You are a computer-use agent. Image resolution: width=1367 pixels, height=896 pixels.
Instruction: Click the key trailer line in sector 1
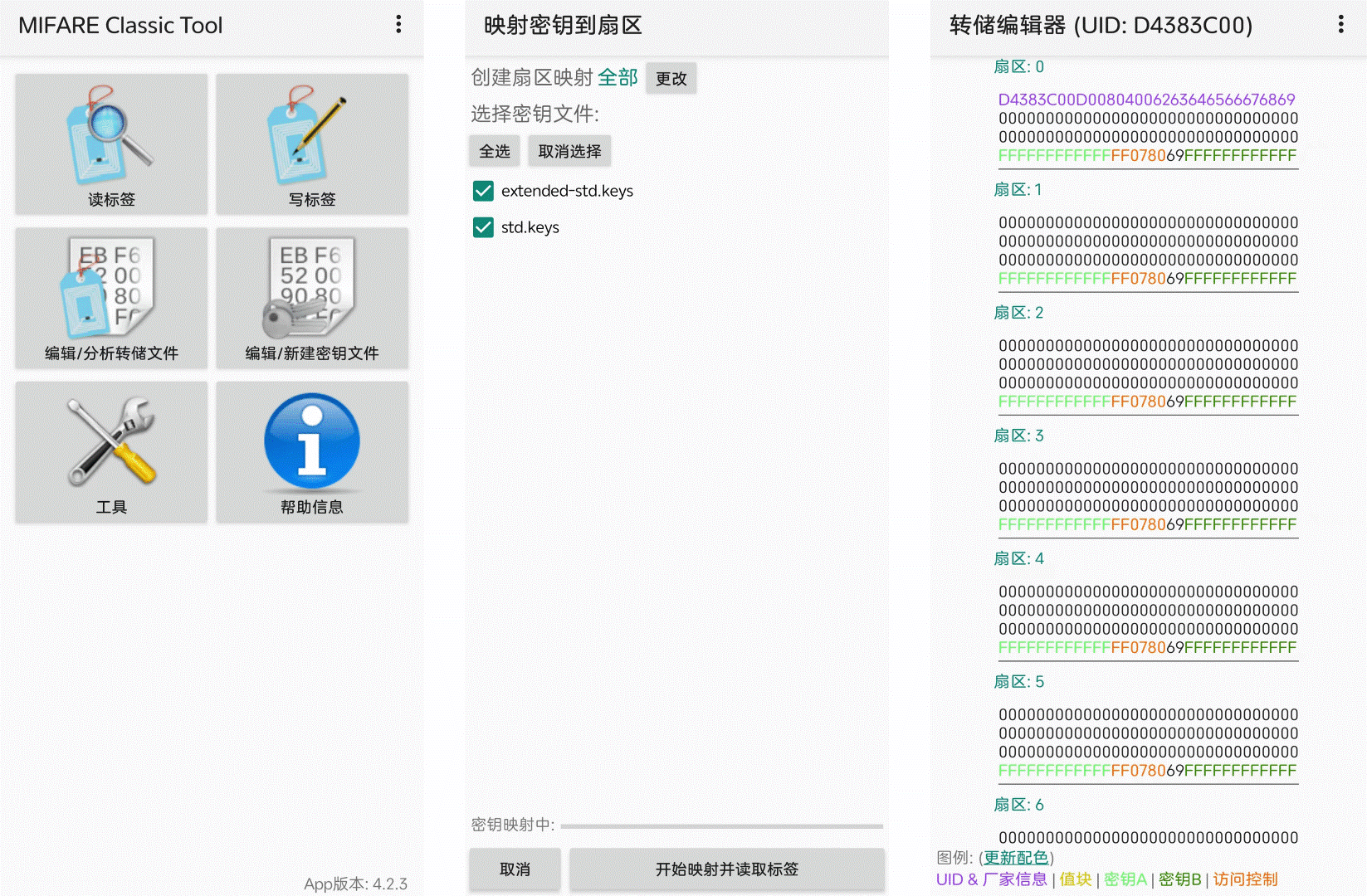coord(1147,279)
